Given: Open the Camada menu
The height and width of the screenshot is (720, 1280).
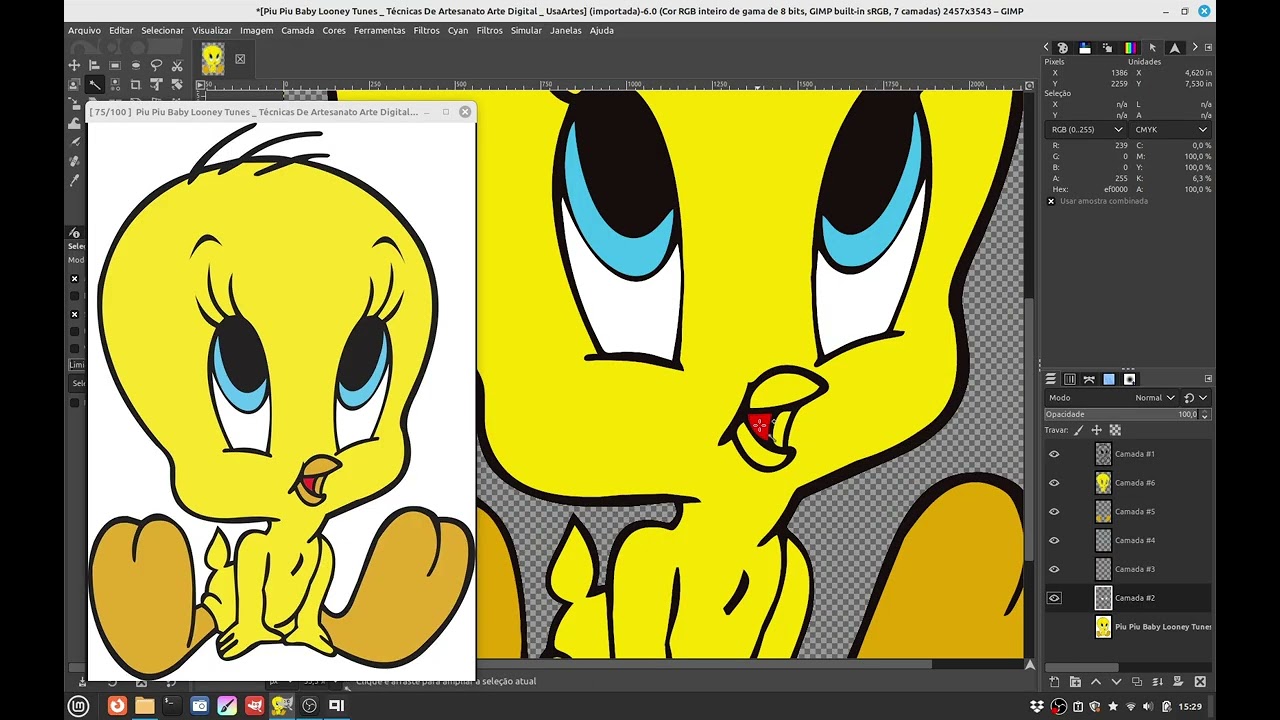Looking at the screenshot, I should (x=297, y=30).
